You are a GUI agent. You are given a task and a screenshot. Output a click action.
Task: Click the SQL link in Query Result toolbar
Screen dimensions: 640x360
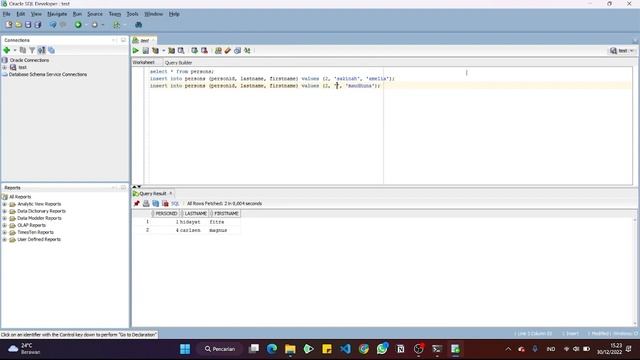coord(175,203)
